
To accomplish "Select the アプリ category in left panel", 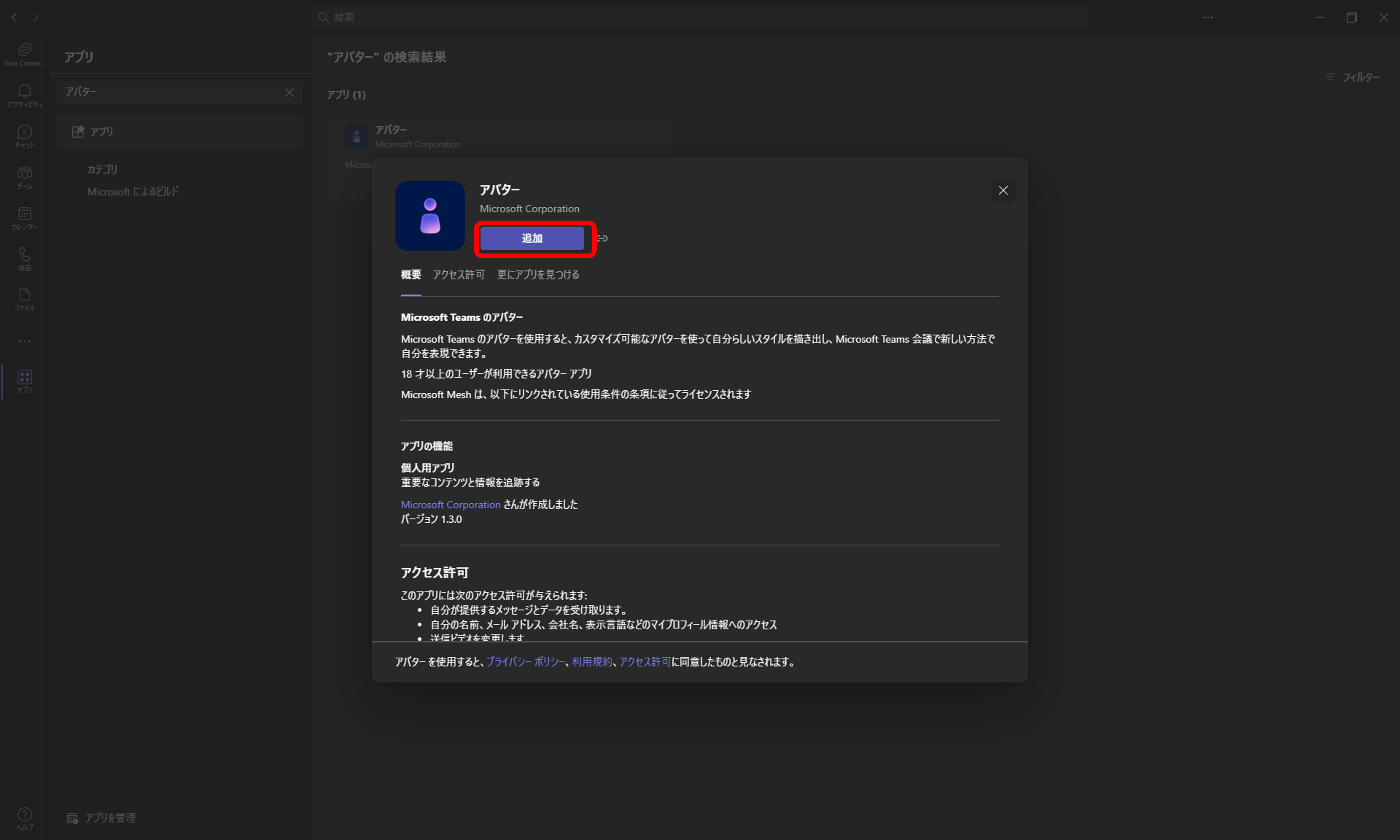I will pos(180,132).
